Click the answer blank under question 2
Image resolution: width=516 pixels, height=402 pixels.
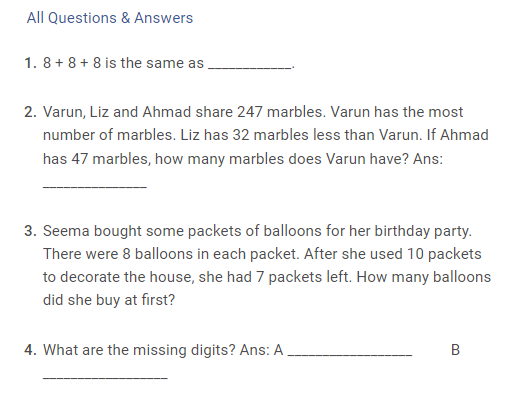point(95,187)
